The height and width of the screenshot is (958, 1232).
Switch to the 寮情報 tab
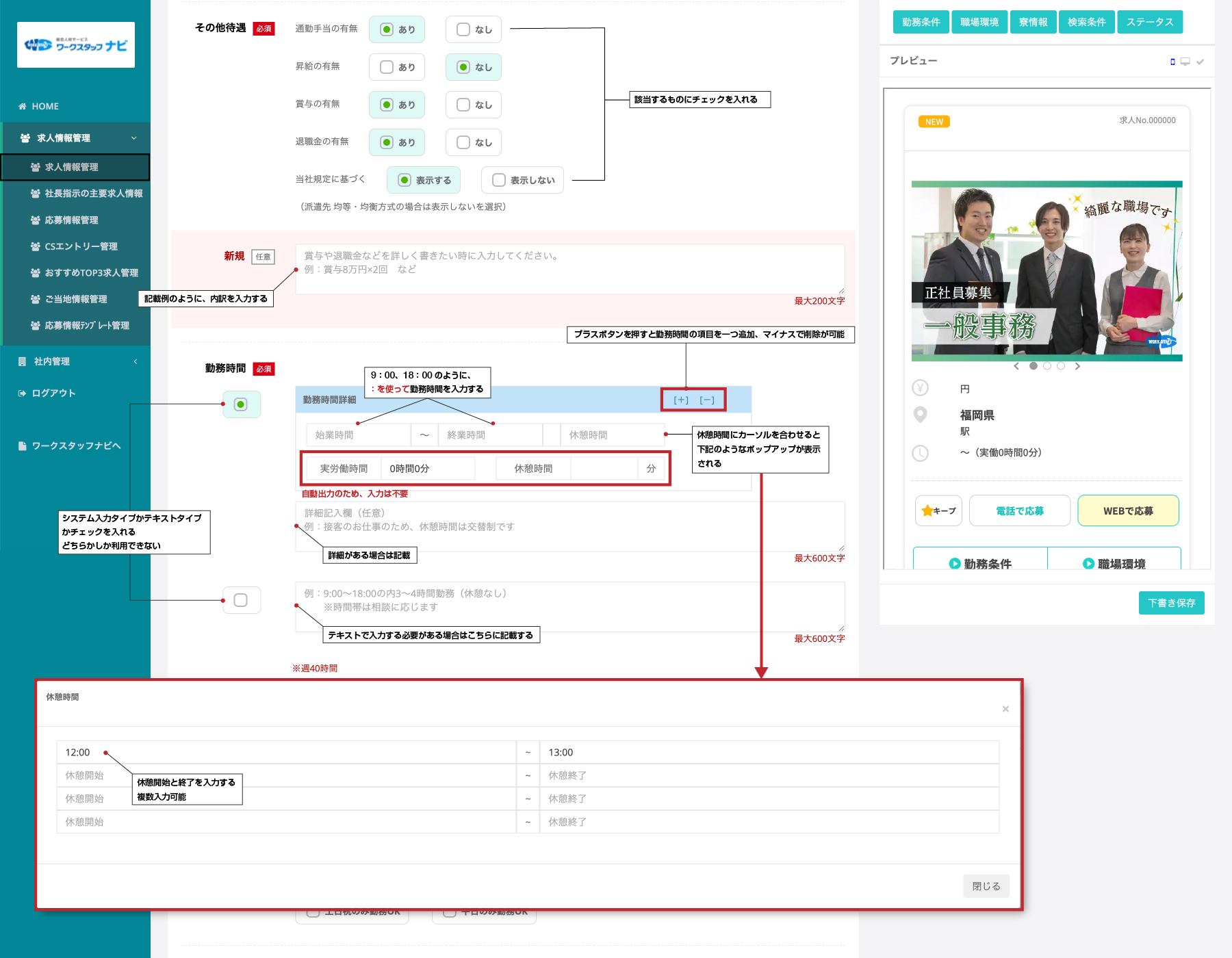[x=1033, y=22]
